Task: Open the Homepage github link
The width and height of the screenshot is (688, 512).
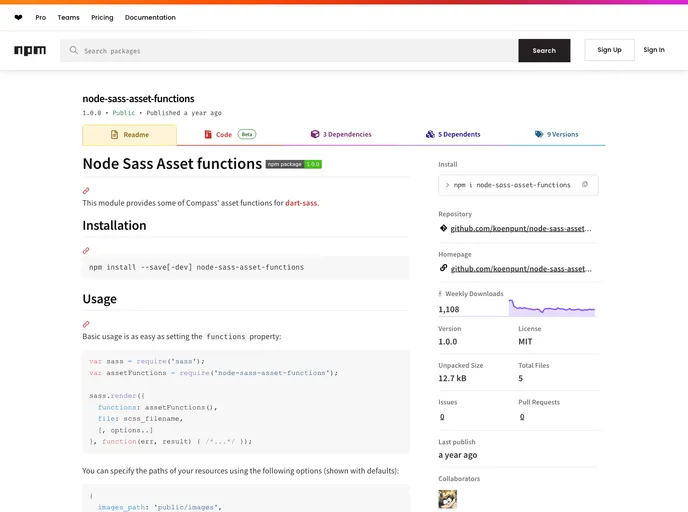Action: 521,269
